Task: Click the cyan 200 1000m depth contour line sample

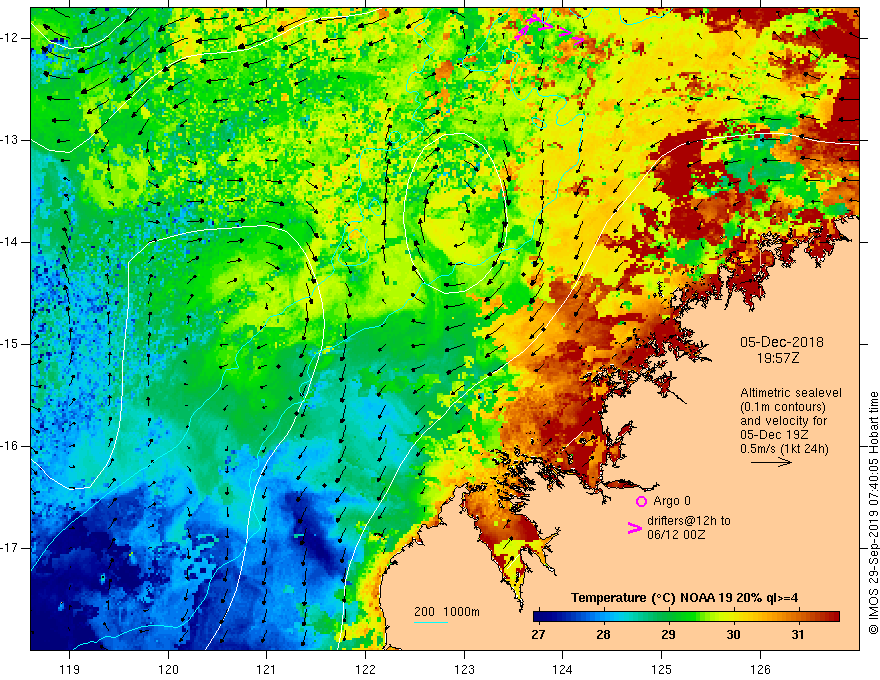Action: 430,622
